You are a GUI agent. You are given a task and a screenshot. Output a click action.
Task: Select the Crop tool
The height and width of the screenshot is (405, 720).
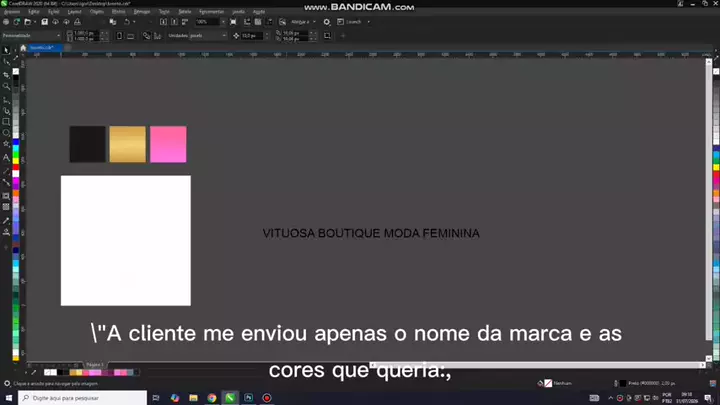coord(6,74)
